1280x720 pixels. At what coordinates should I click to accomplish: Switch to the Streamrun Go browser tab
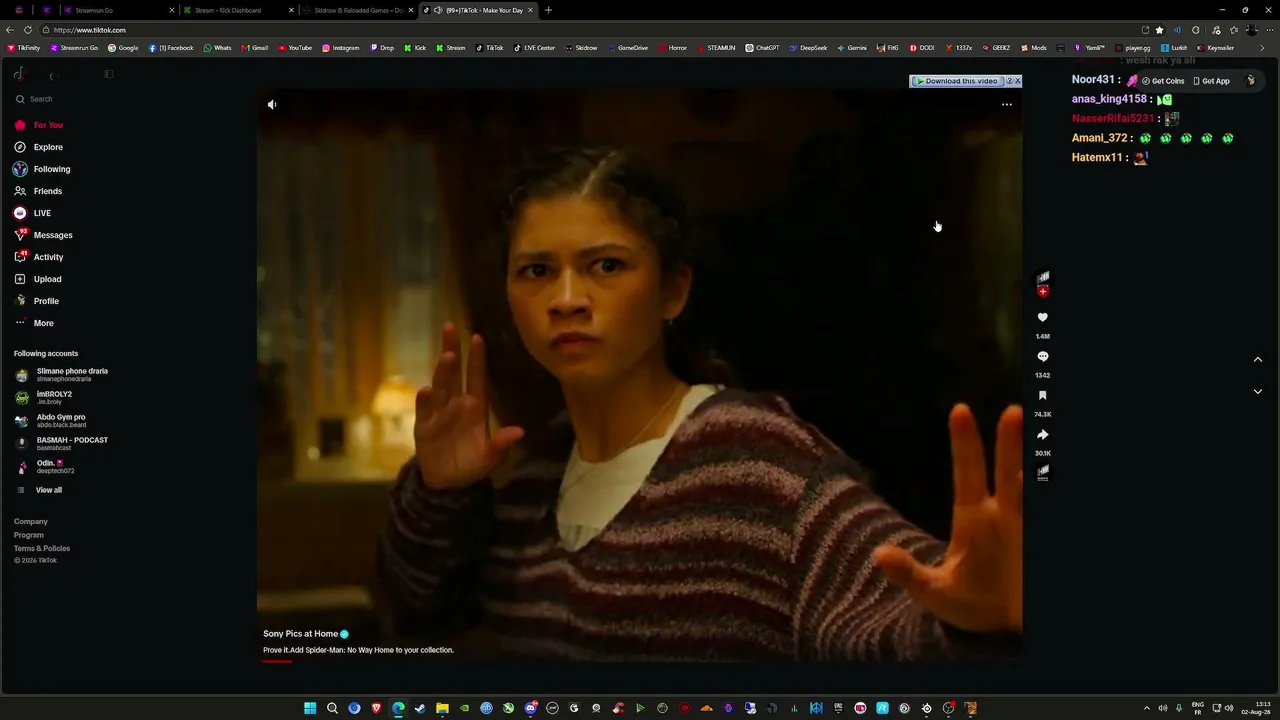tap(120, 10)
